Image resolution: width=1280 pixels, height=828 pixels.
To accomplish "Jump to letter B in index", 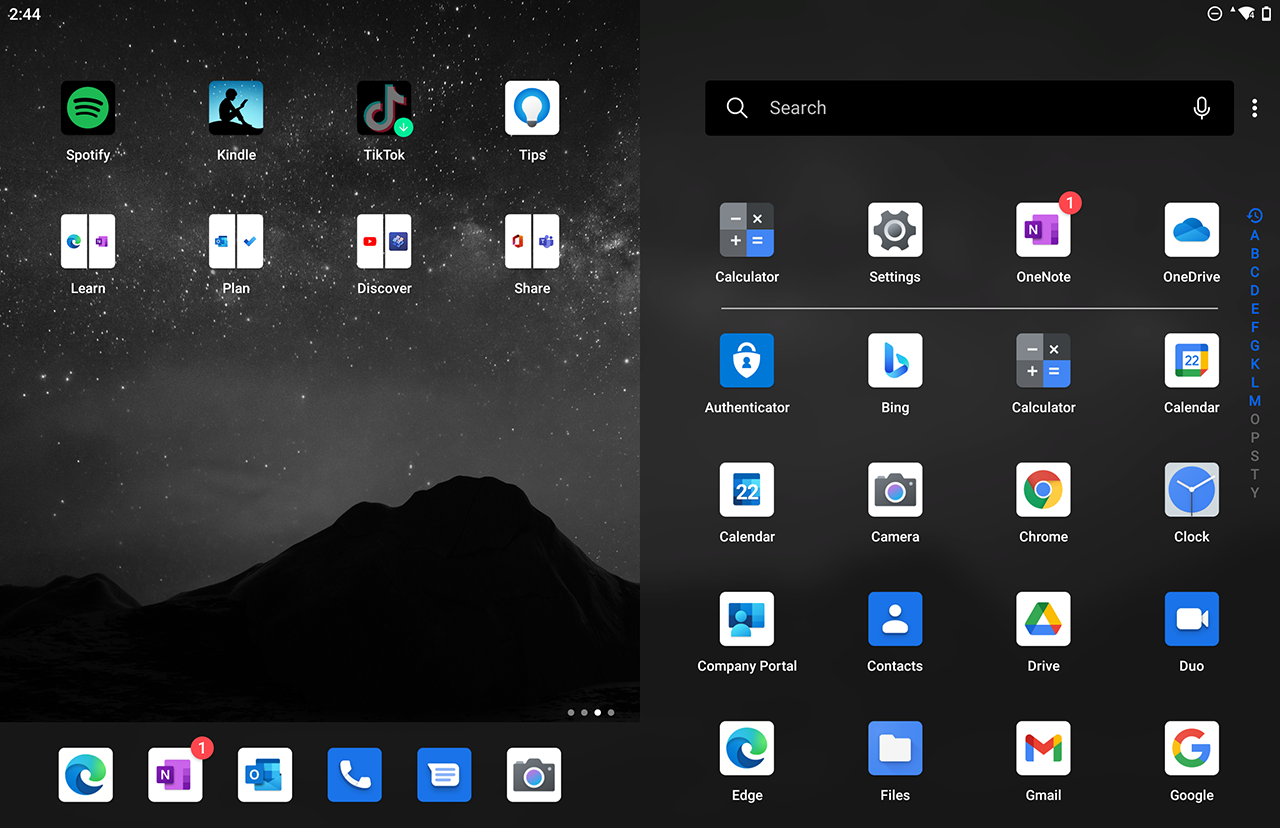I will click(1255, 254).
